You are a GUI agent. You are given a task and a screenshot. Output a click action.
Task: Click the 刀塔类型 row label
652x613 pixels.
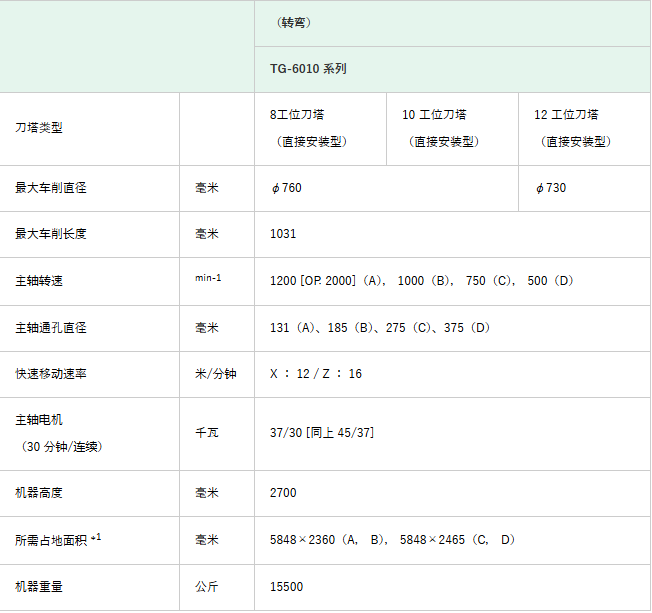pyautogui.click(x=39, y=129)
